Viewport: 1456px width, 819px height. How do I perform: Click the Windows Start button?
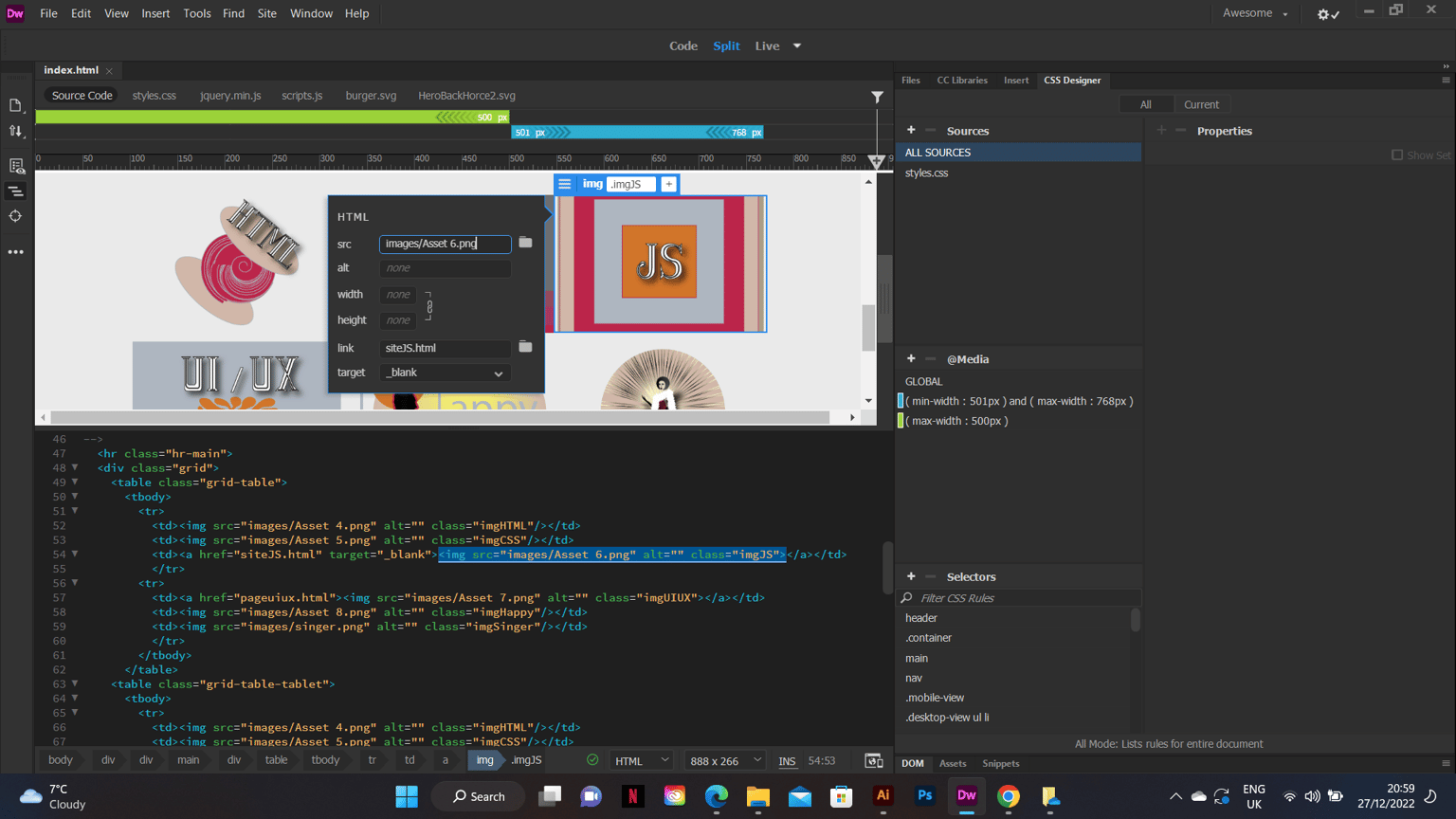click(407, 796)
